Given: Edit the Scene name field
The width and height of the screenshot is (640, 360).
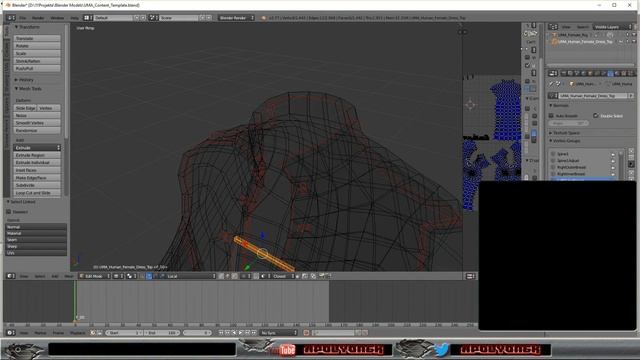Looking at the screenshot, I should click(178, 18).
